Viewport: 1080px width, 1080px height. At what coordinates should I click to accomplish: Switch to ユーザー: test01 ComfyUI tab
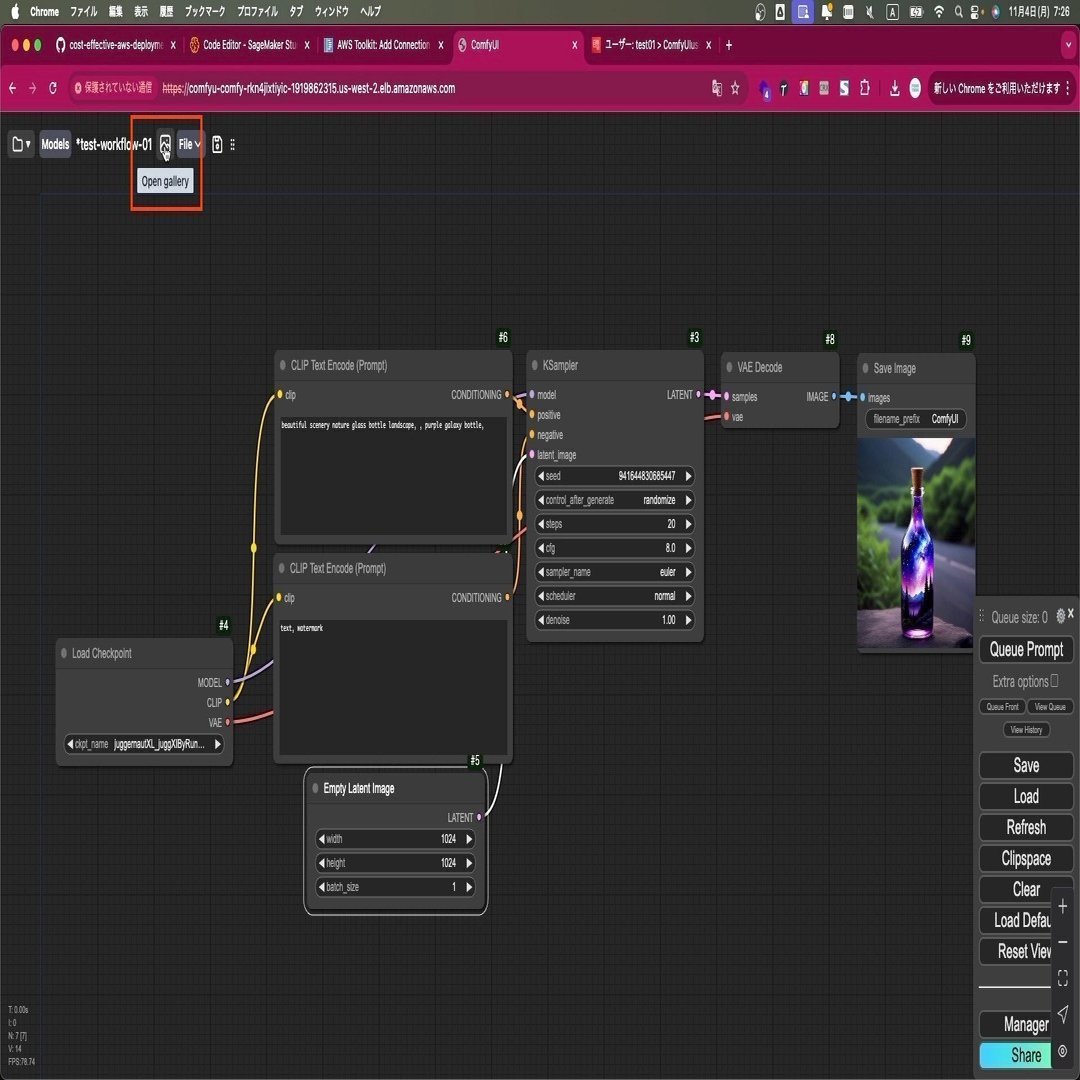coord(651,45)
